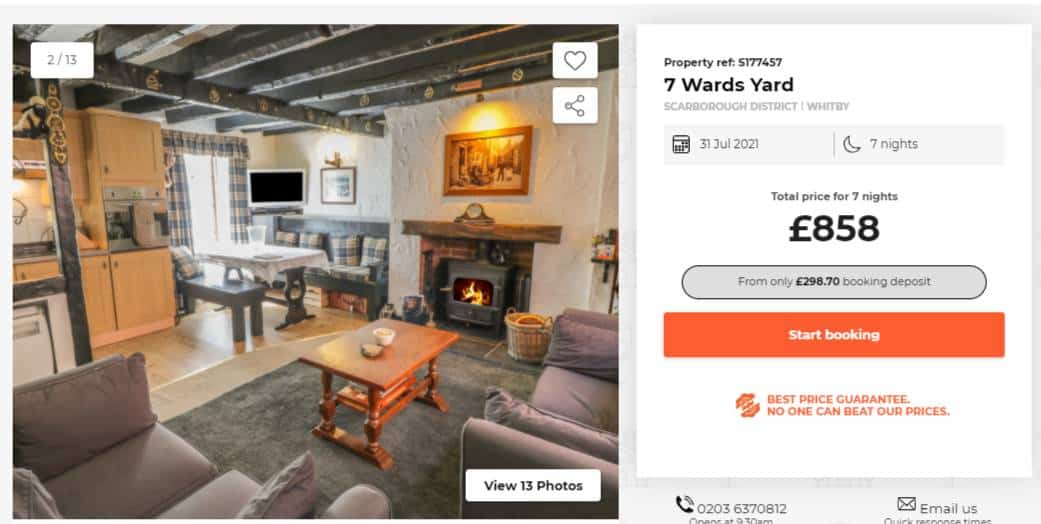
Task: Click the envelope email icon
Action: [906, 503]
